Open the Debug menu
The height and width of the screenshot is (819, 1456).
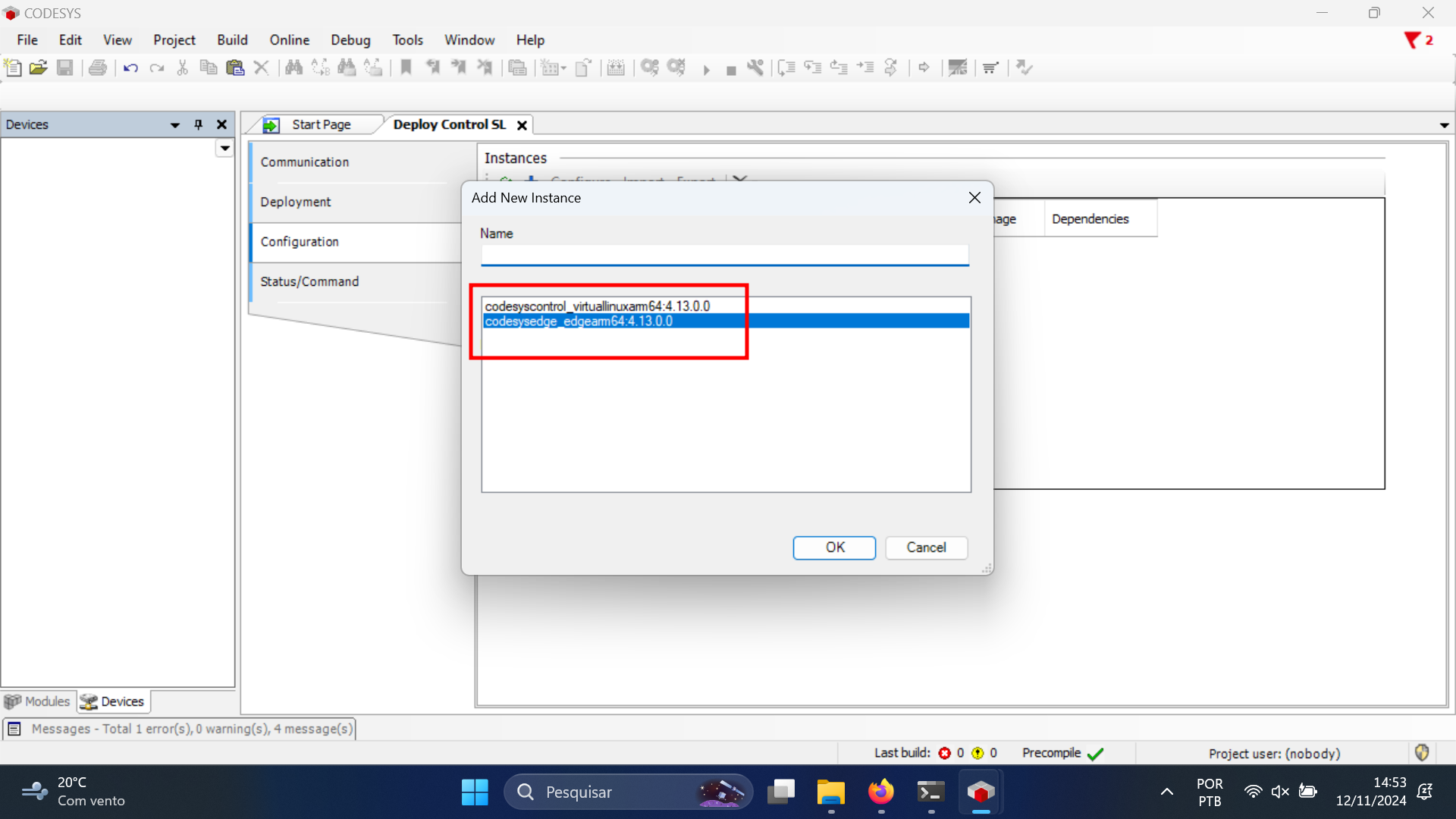pos(350,40)
